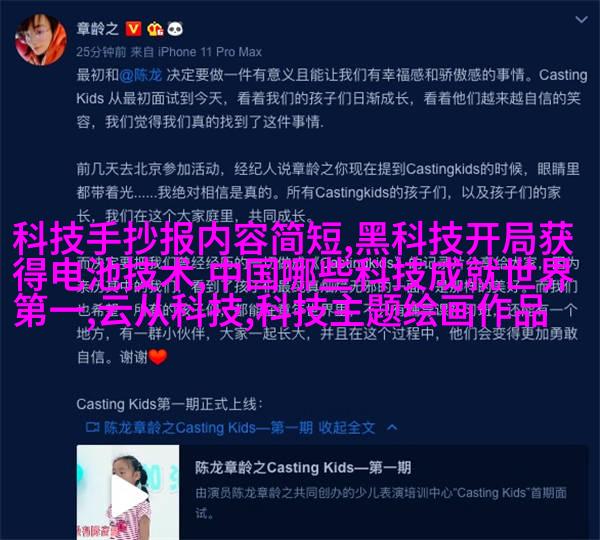Play the Casting Kids video

(x=128, y=496)
